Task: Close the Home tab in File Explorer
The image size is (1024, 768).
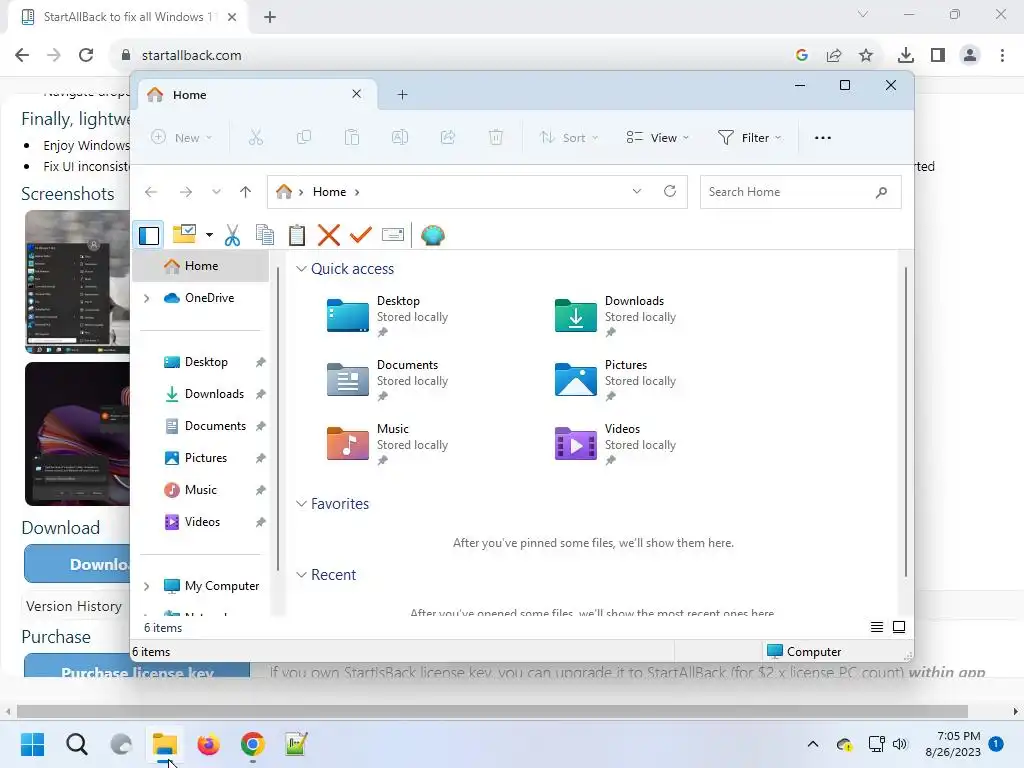Action: pyautogui.click(x=357, y=94)
